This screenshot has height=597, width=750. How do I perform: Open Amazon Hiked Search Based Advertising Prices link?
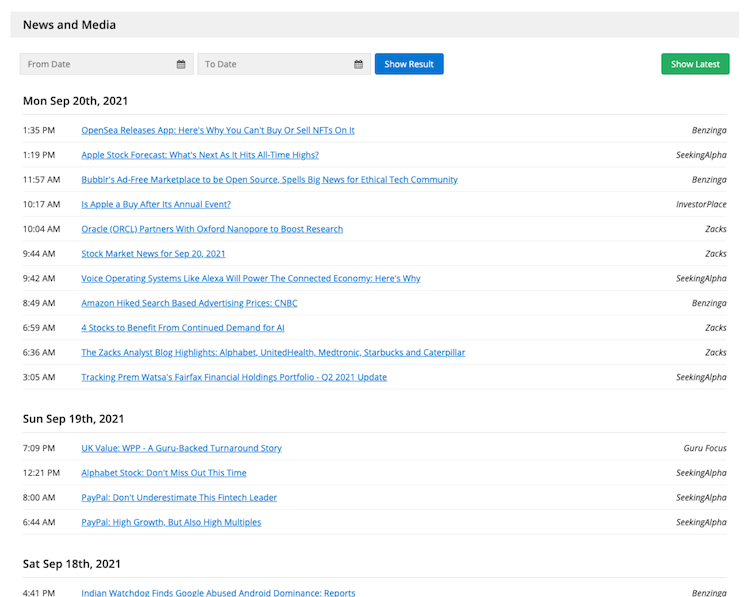(189, 303)
